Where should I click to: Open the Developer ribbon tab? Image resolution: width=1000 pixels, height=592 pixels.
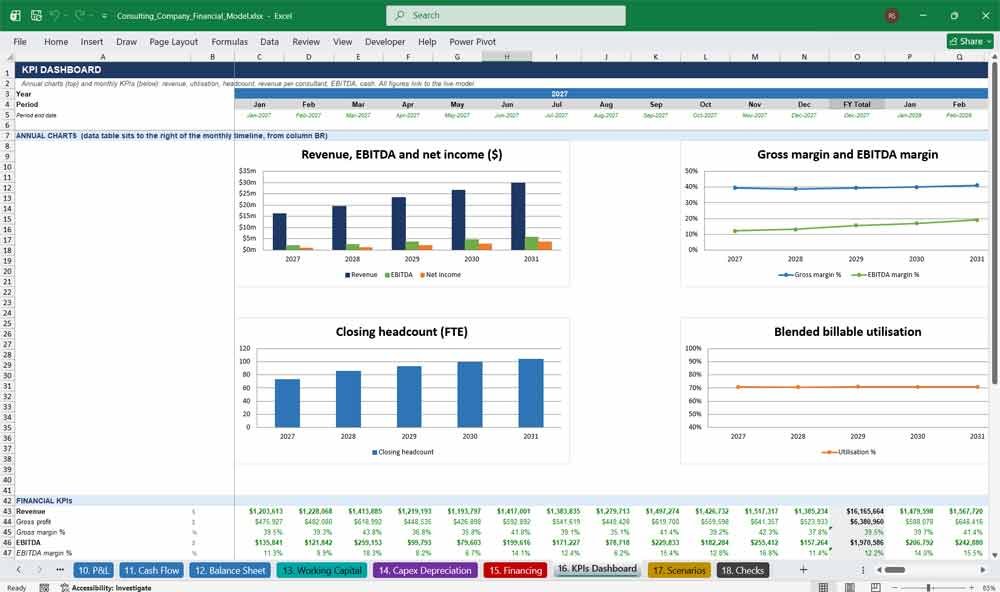coord(385,41)
